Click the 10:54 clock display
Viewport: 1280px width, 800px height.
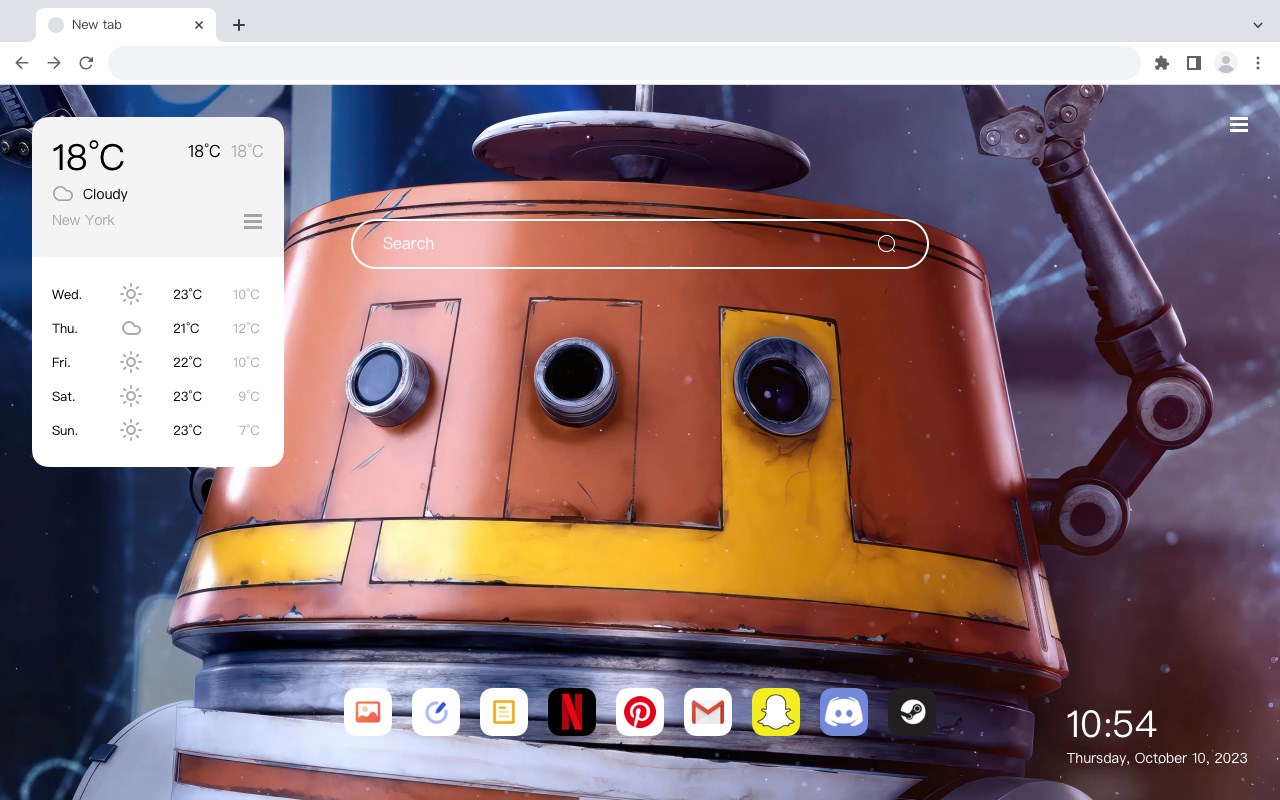[x=1111, y=724]
